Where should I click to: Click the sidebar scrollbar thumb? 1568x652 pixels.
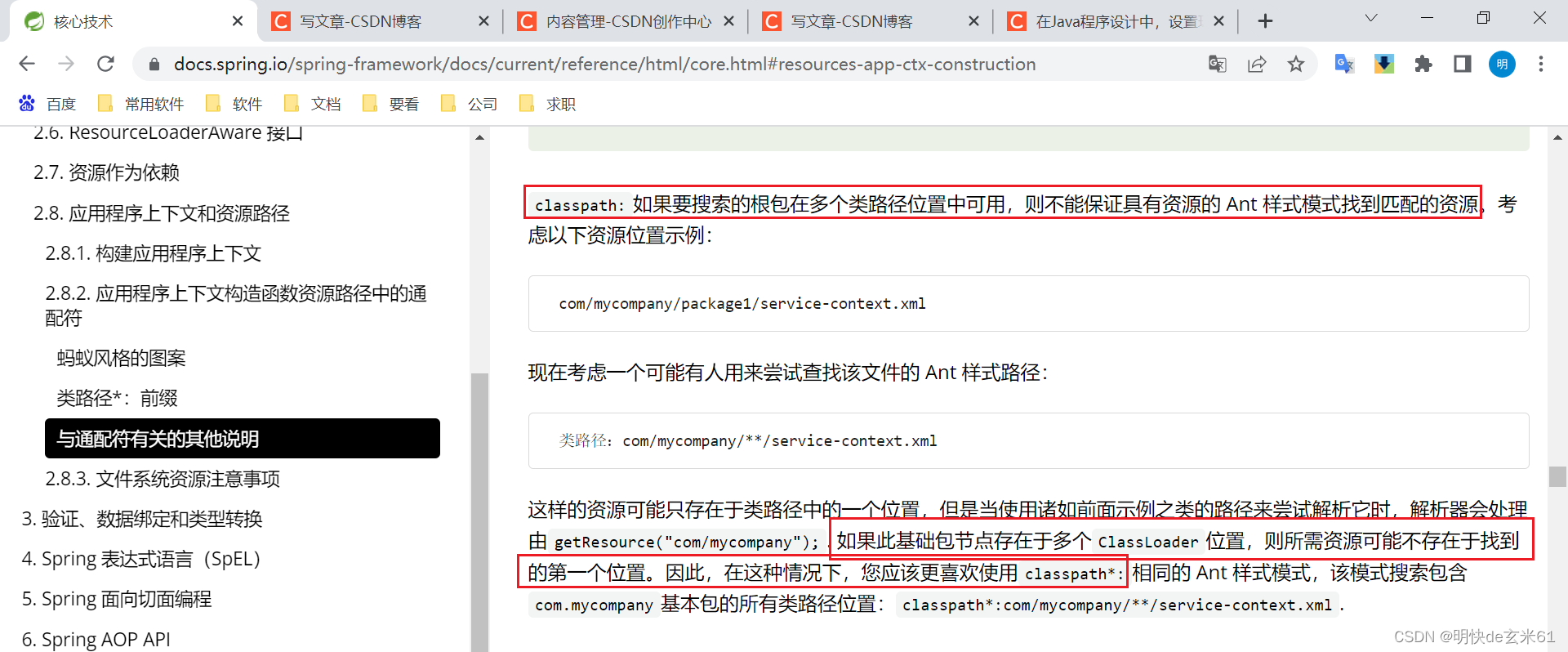point(479,511)
